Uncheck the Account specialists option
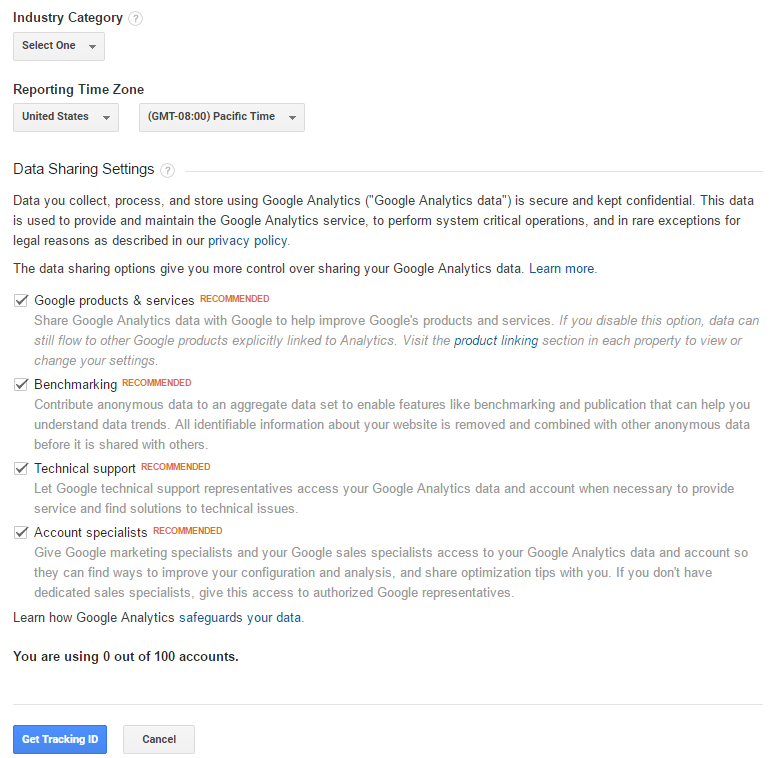777x758 pixels. point(21,532)
